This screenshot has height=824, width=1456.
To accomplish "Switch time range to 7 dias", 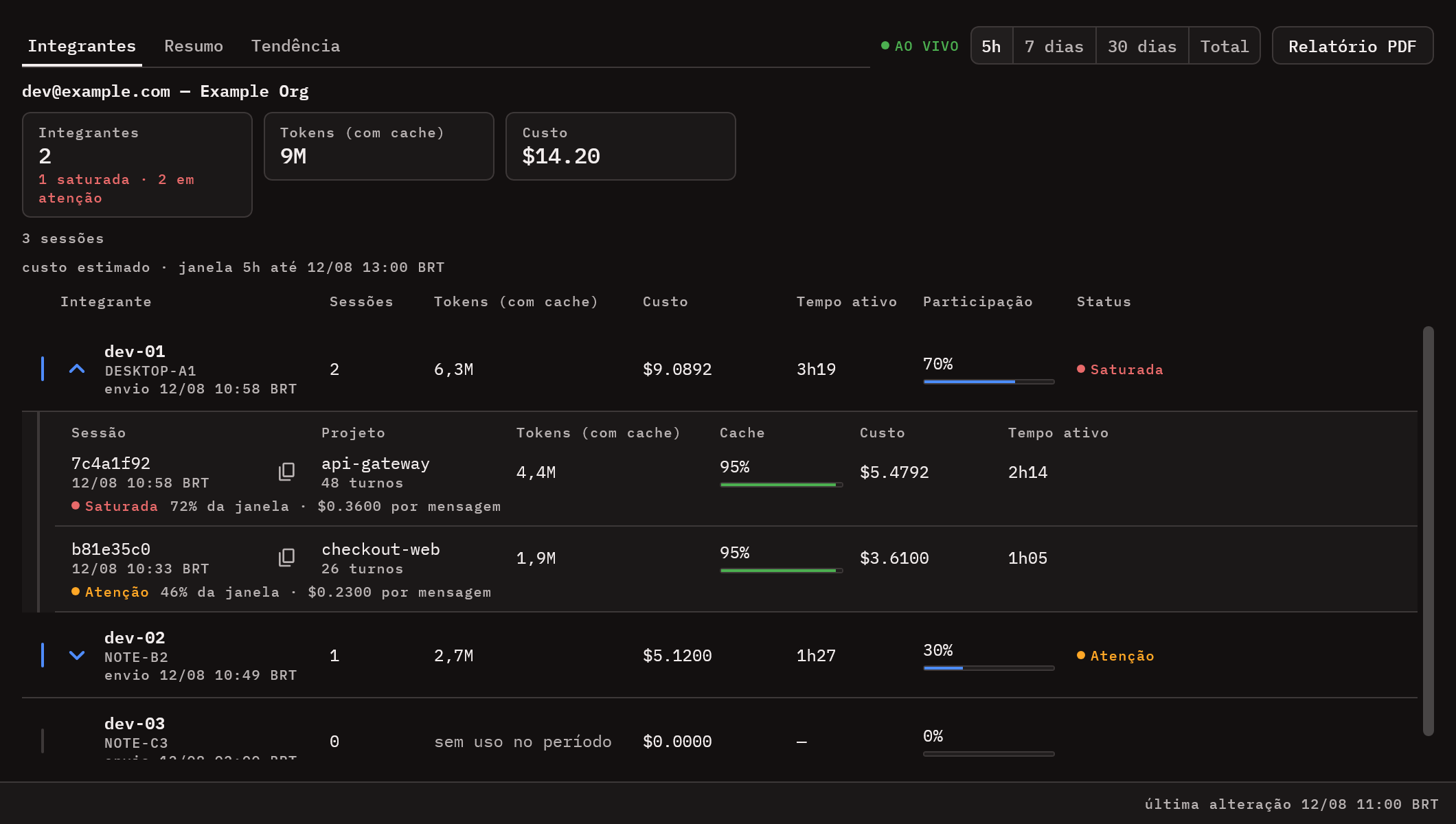I will point(1054,46).
